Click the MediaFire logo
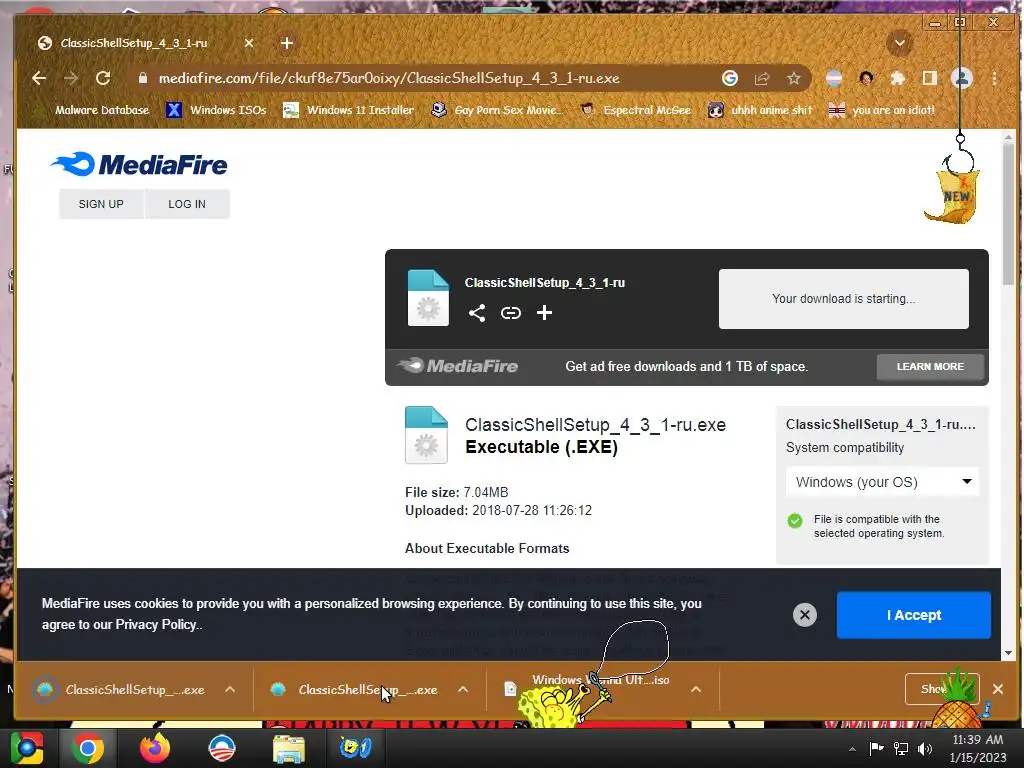The width and height of the screenshot is (1024, 768). [x=139, y=165]
